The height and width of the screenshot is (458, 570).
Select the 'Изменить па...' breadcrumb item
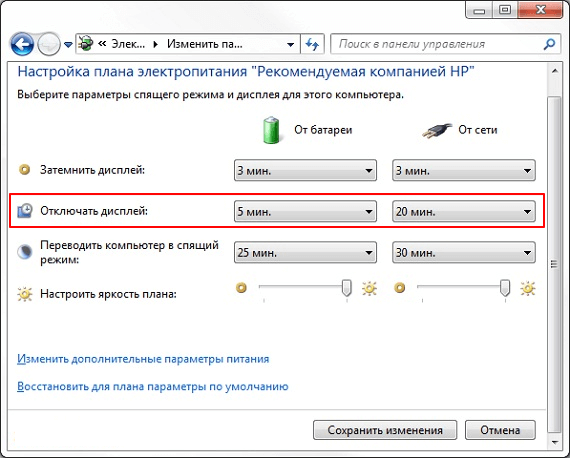click(205, 44)
